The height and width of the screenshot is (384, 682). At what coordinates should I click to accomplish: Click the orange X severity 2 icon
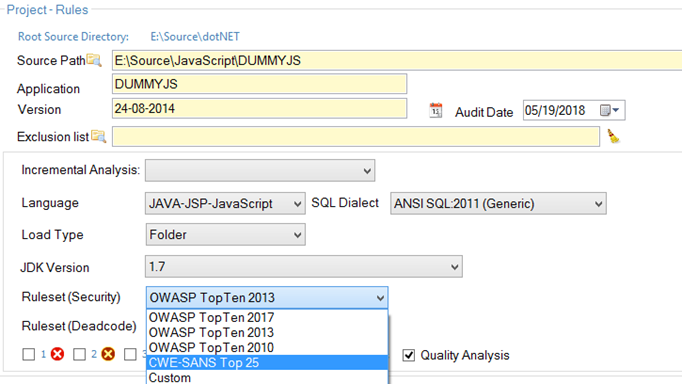tap(108, 354)
